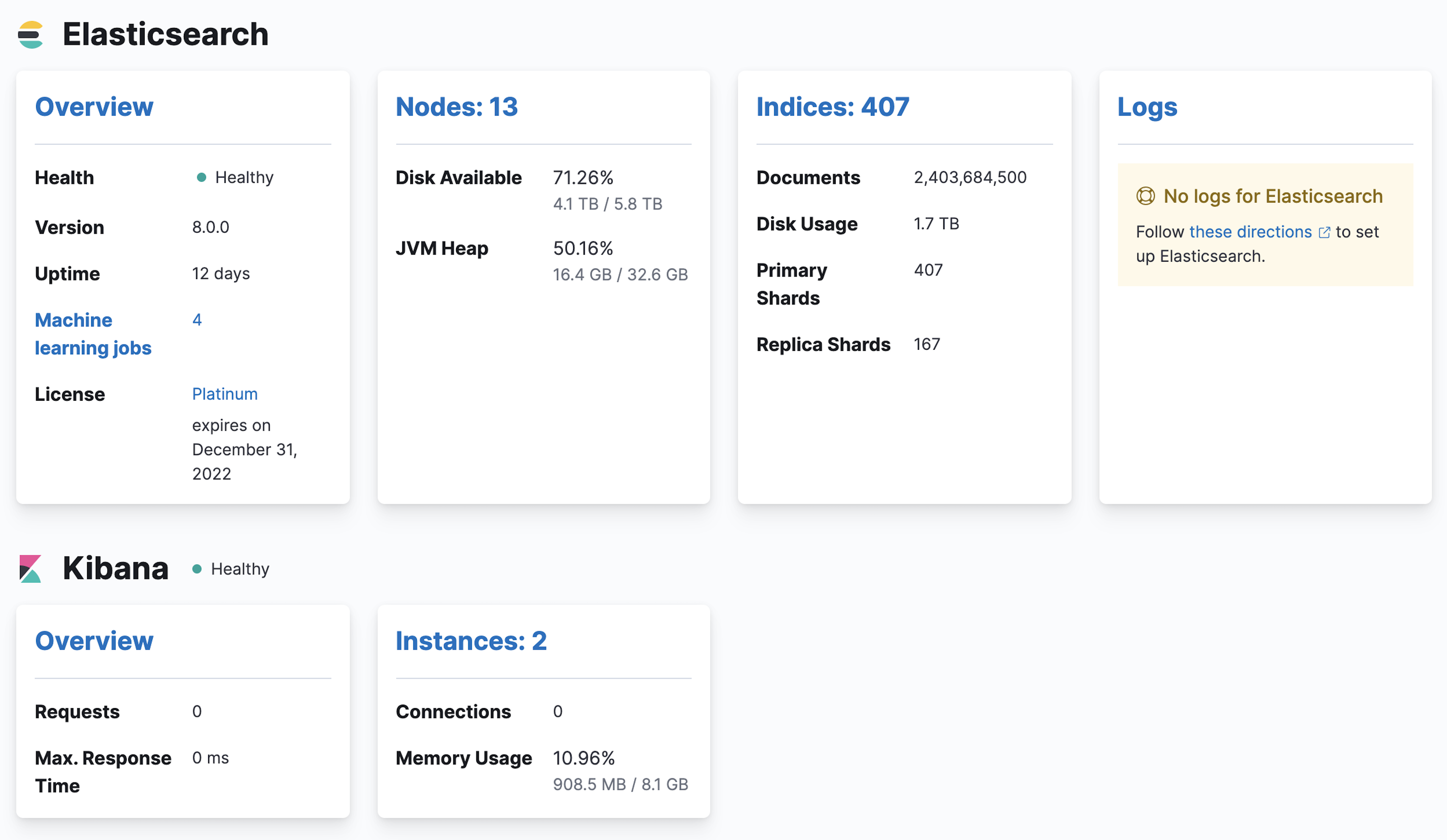
Task: Open the Instances: 2 panel
Action: point(471,641)
